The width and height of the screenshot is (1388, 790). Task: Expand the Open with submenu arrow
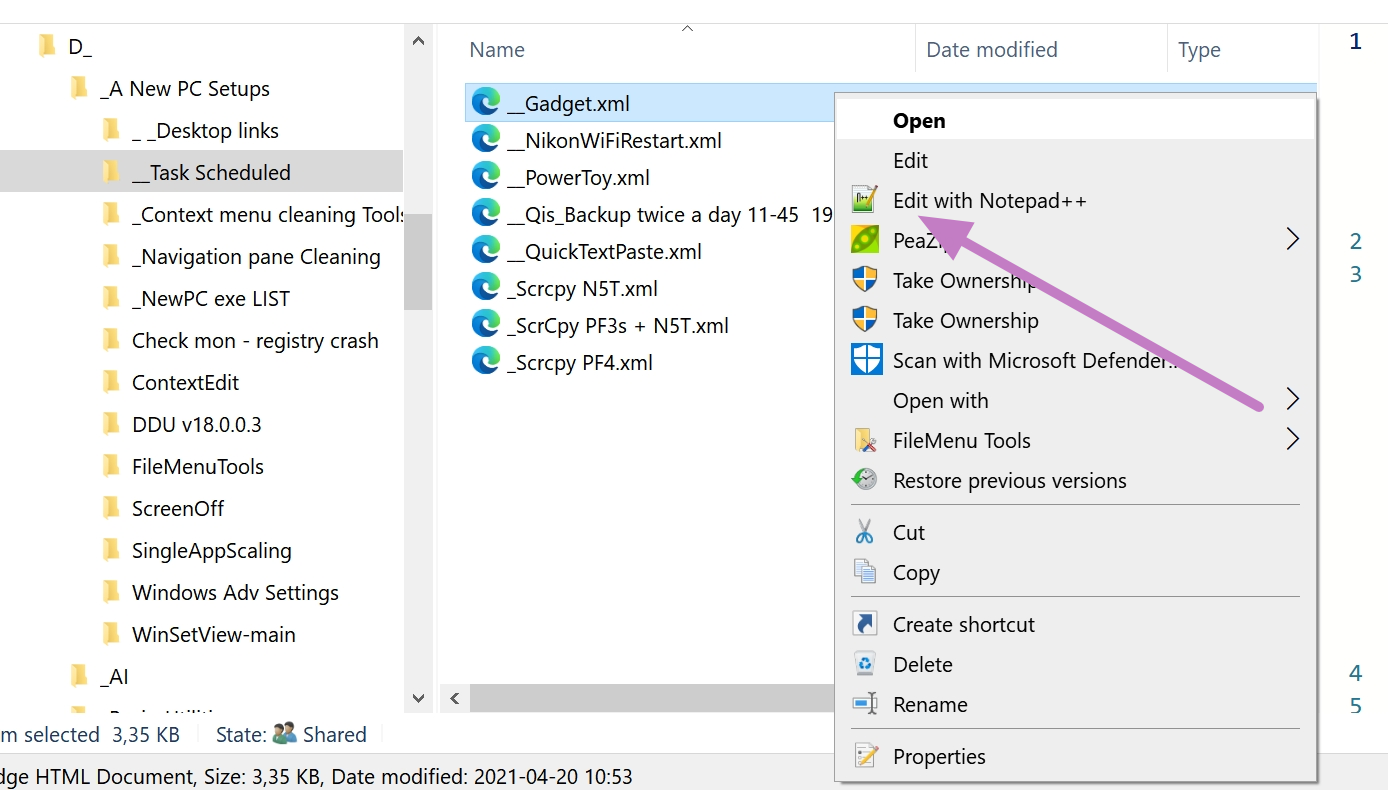coord(1292,400)
